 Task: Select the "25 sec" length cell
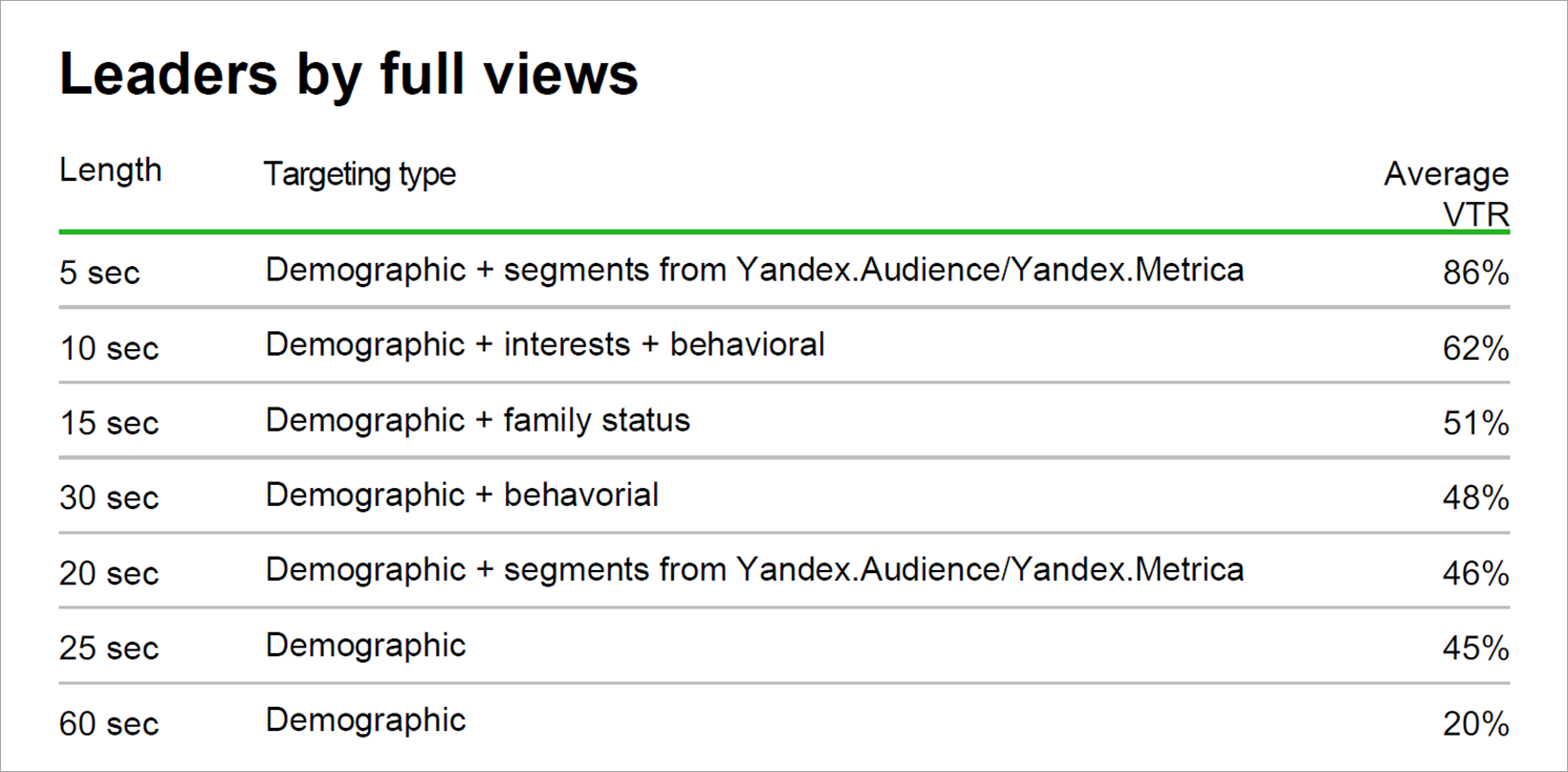[x=109, y=648]
